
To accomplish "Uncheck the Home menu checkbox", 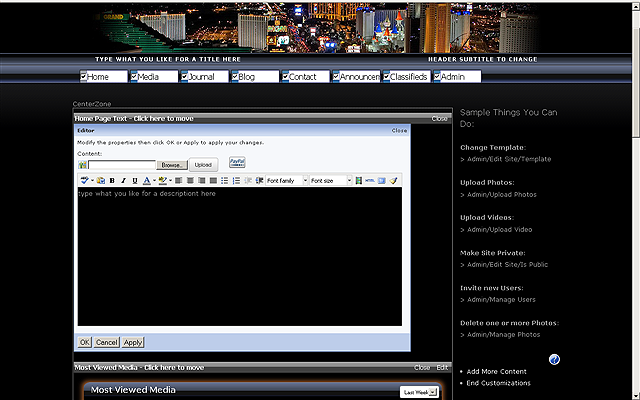I will [x=84, y=77].
